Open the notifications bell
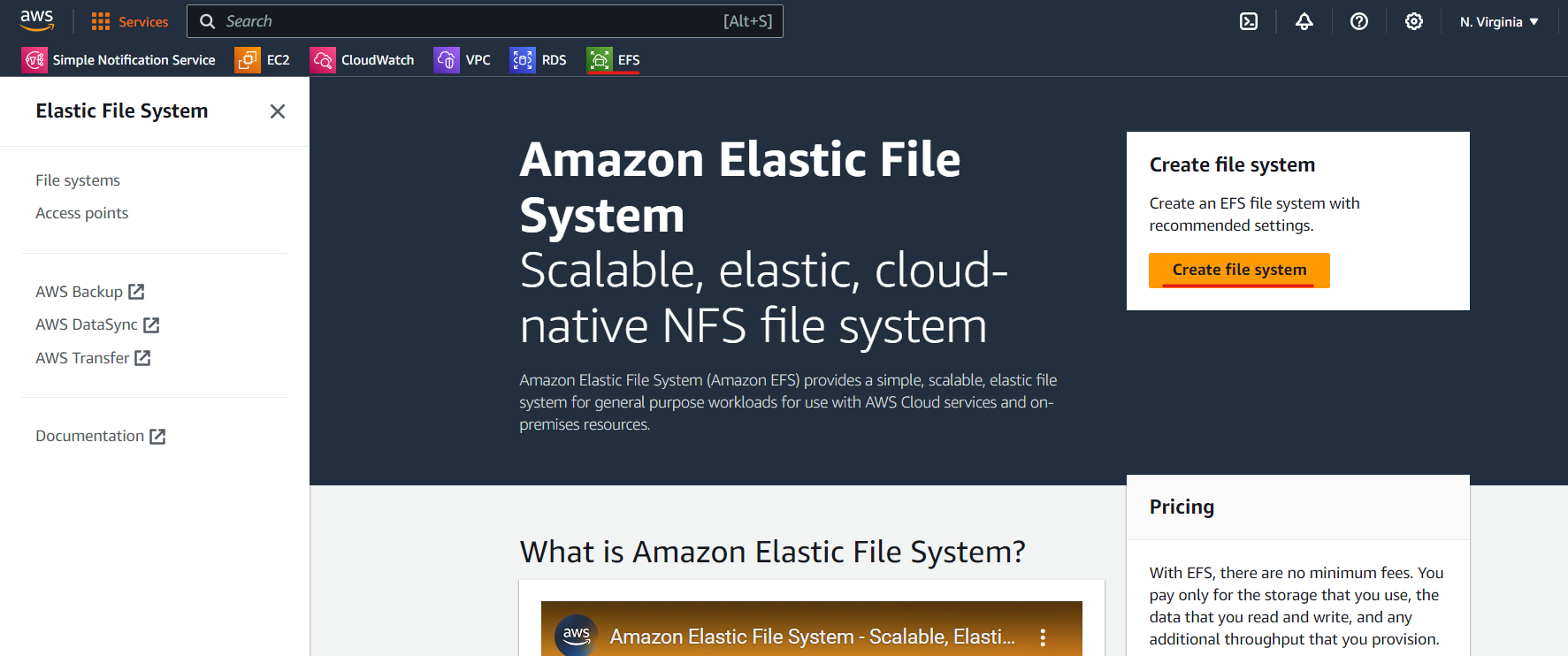Image resolution: width=1568 pixels, height=656 pixels. [1304, 21]
